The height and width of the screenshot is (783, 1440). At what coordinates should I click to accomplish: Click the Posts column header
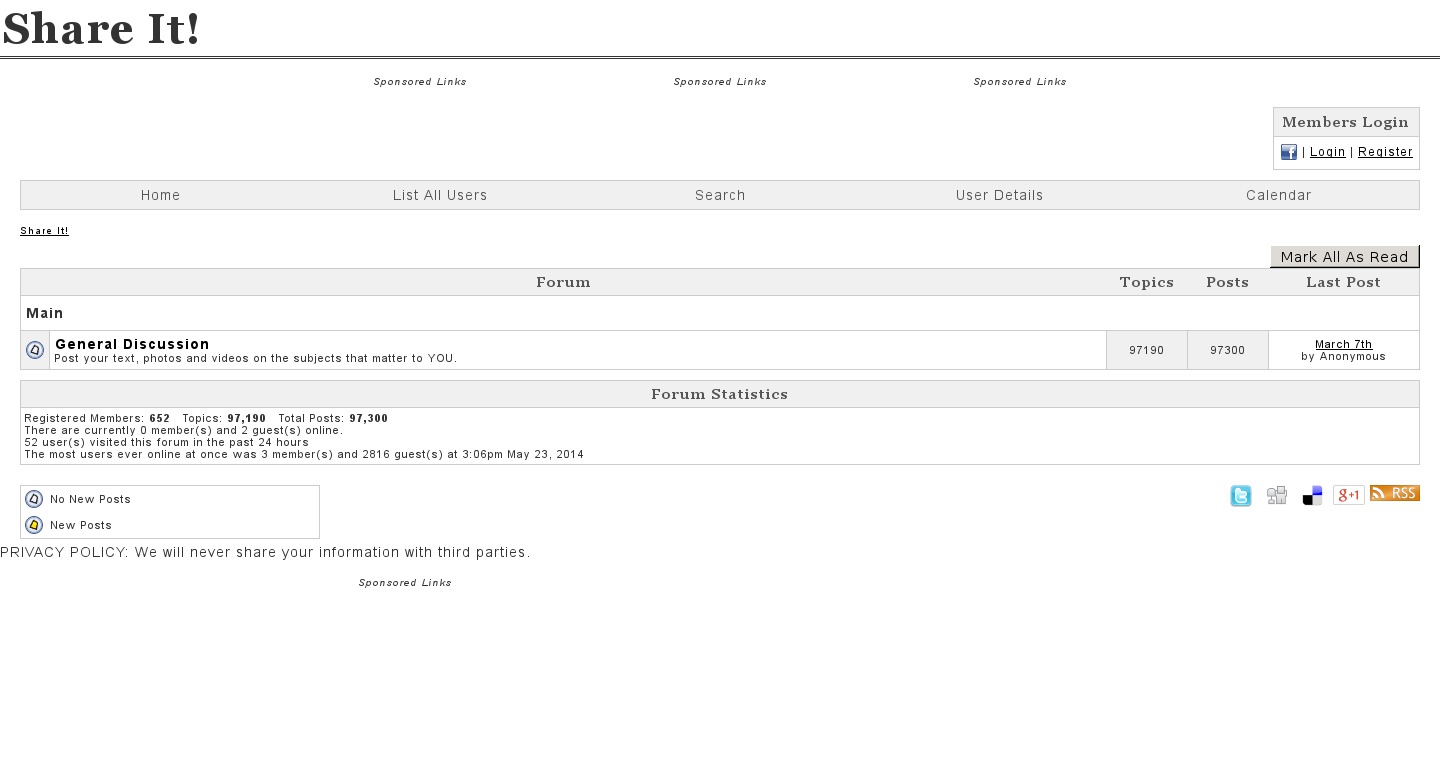click(x=1227, y=282)
